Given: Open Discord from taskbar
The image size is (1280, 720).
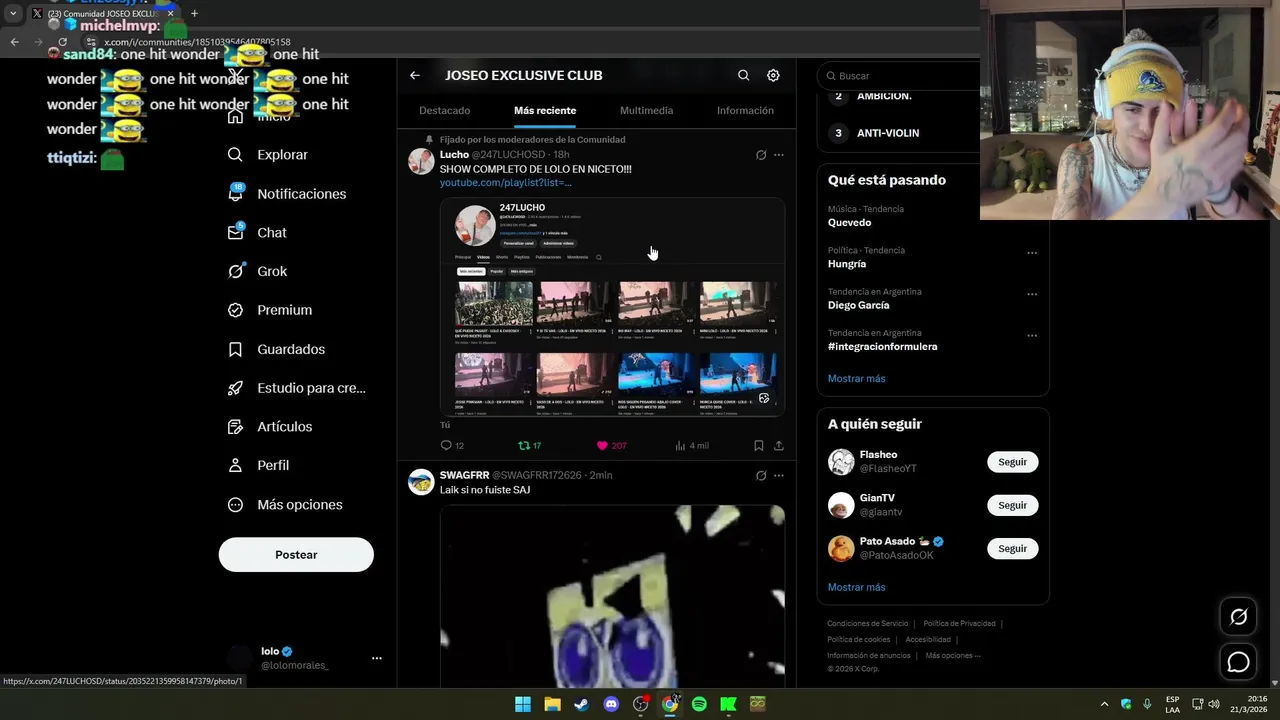Looking at the screenshot, I should click(x=611, y=704).
